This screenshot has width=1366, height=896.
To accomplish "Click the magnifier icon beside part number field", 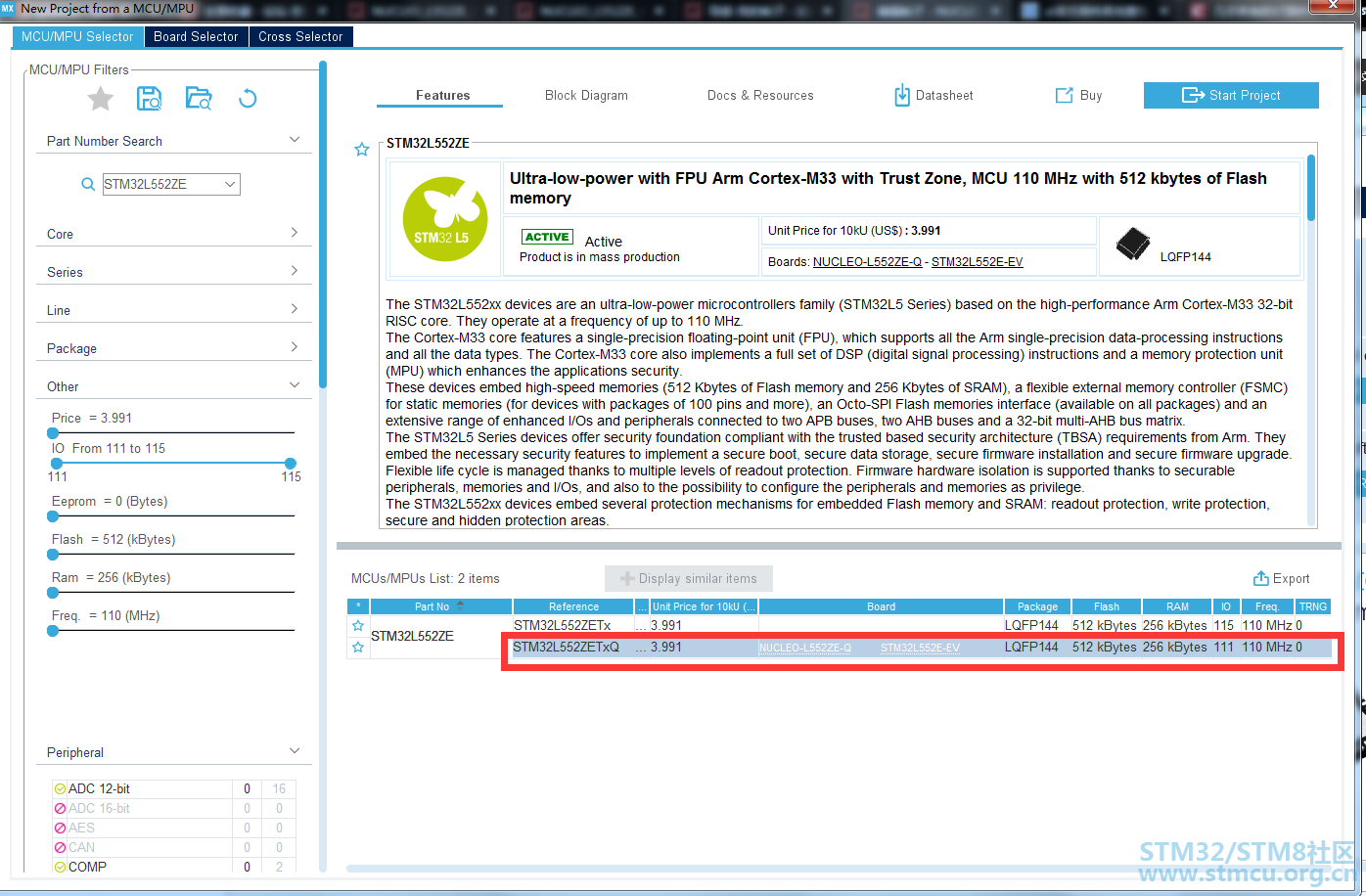I will point(88,184).
